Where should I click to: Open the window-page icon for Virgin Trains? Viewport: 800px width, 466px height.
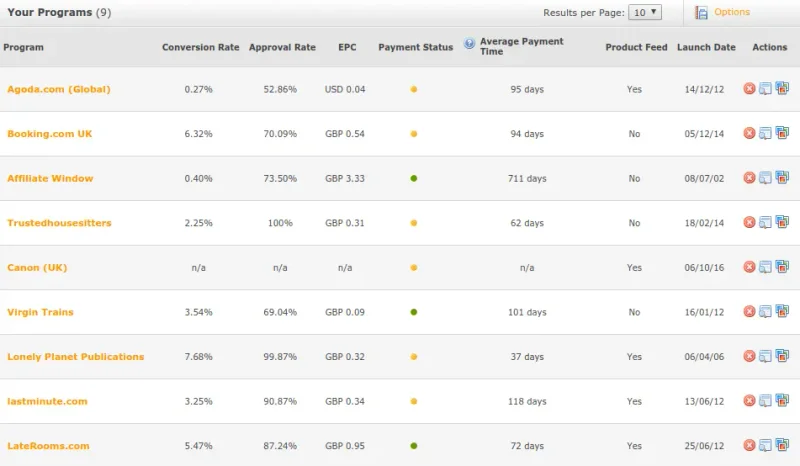(765, 312)
